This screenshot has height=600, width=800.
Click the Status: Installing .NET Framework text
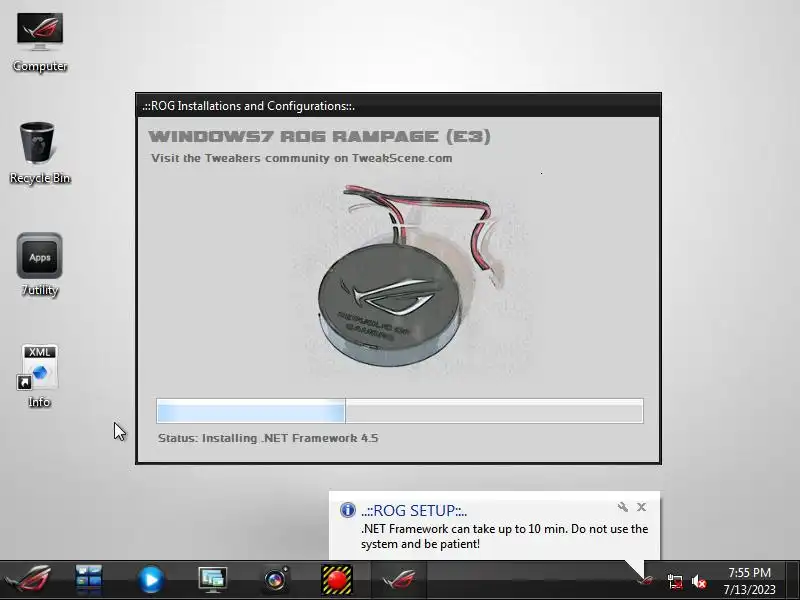pos(268,438)
